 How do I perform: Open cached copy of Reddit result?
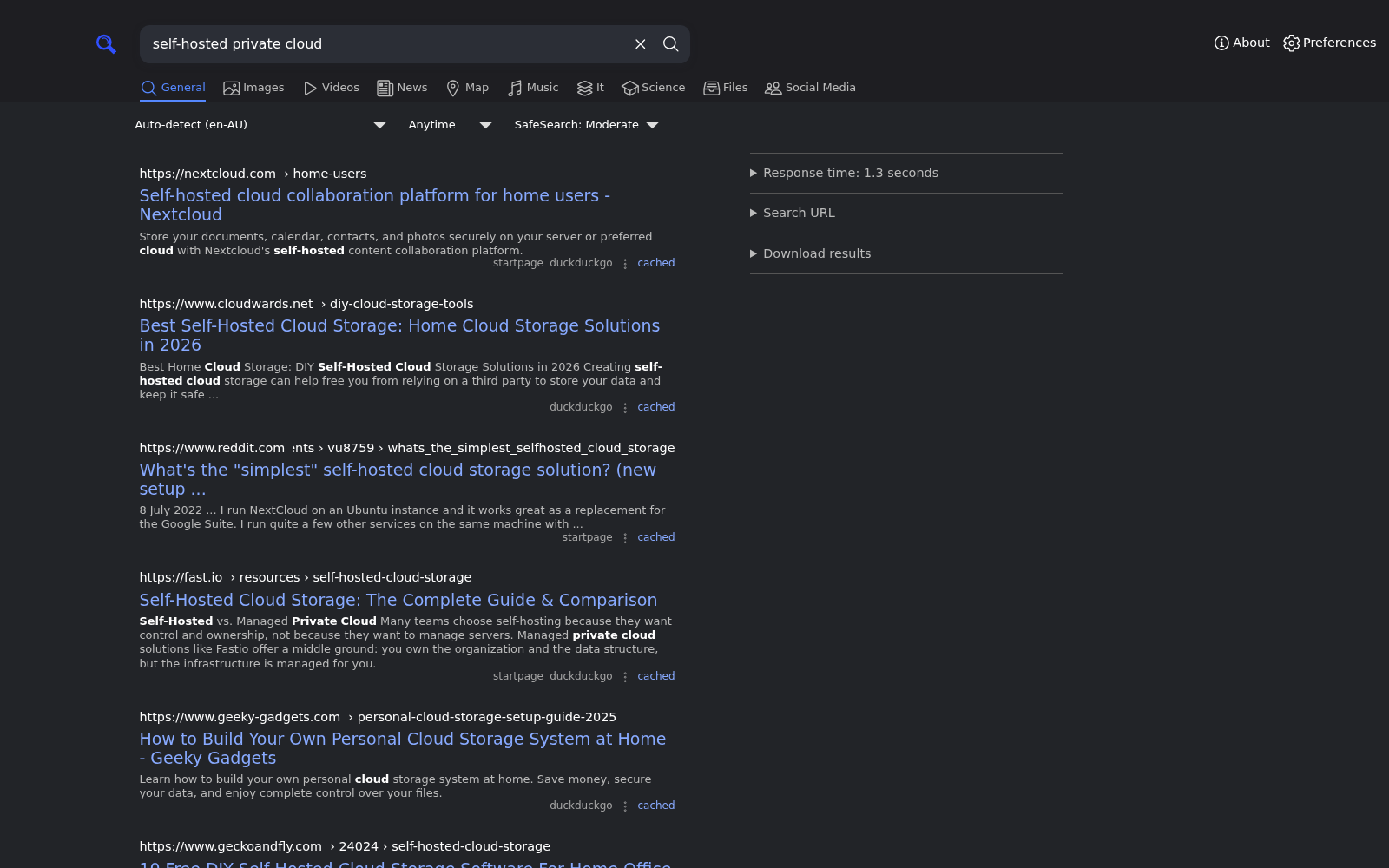tap(655, 537)
